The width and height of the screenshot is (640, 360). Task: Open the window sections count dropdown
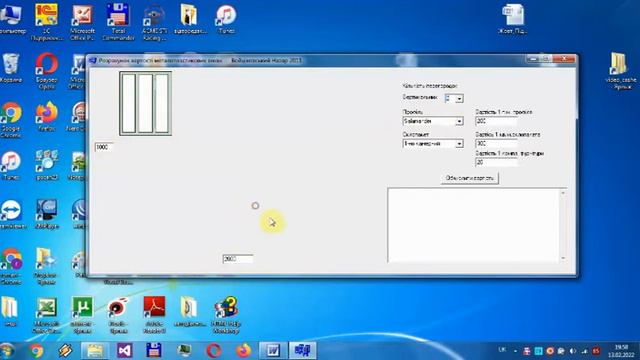459,99
